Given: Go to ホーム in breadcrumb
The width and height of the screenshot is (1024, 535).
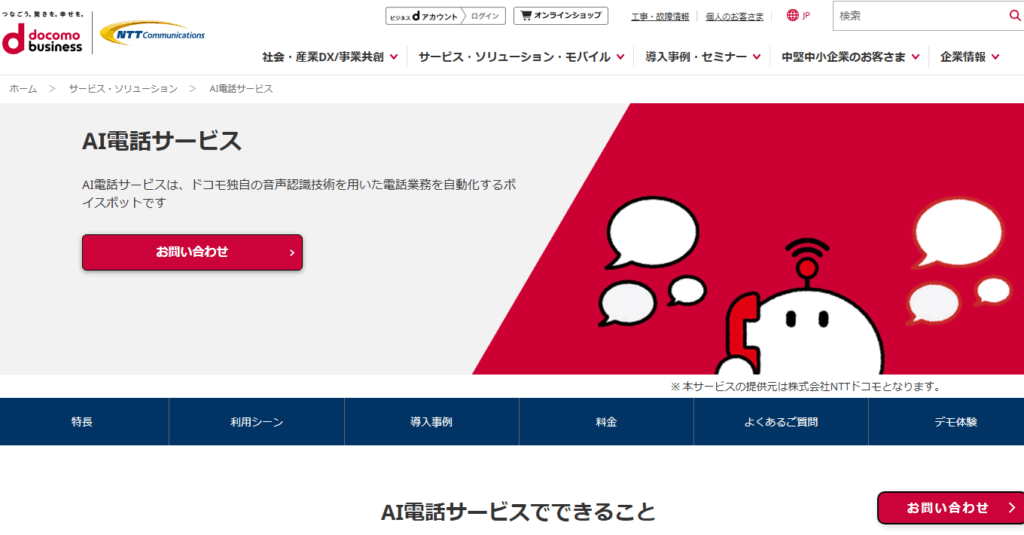Looking at the screenshot, I should click(x=23, y=89).
